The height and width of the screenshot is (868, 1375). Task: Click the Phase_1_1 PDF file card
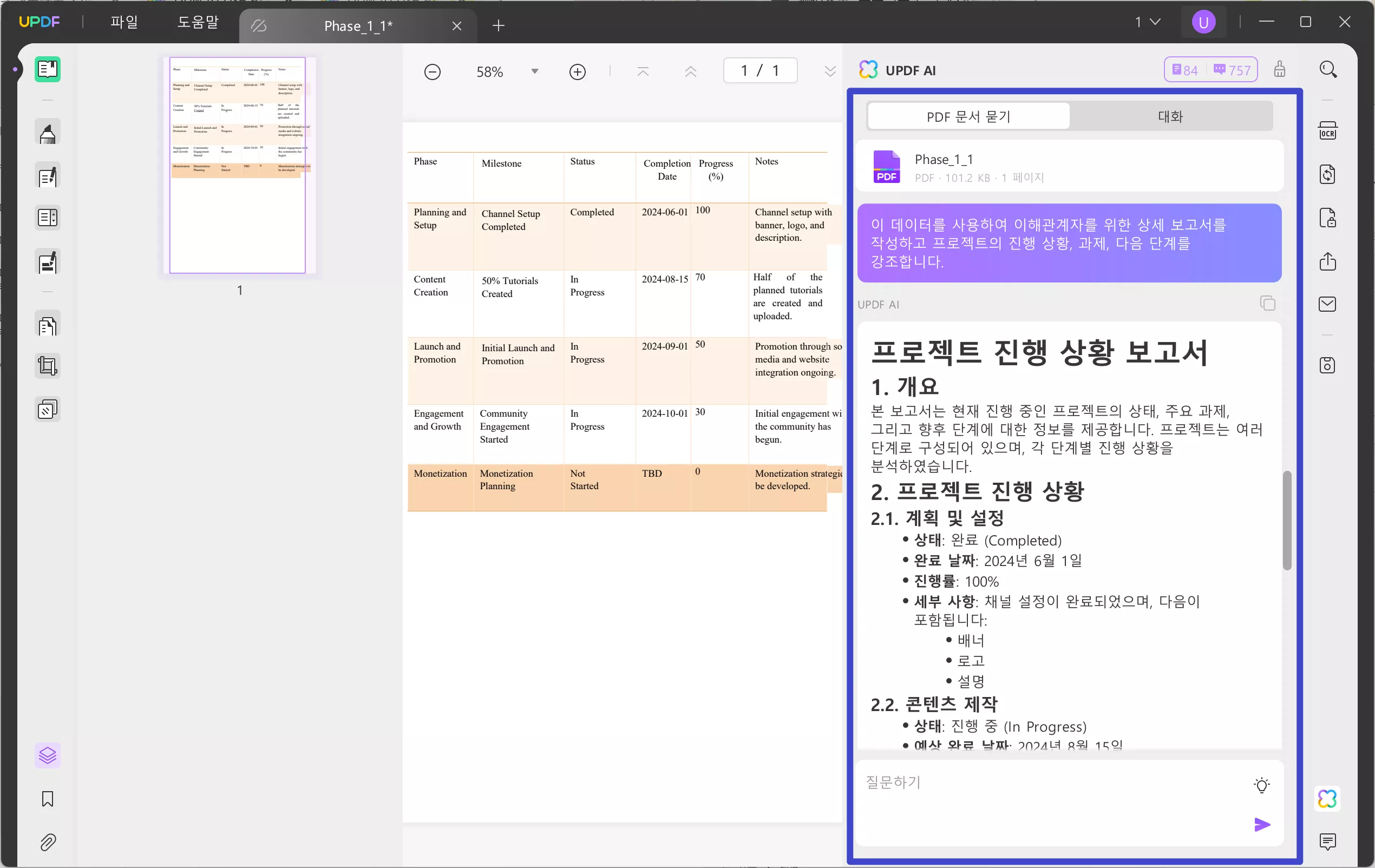pos(1069,167)
